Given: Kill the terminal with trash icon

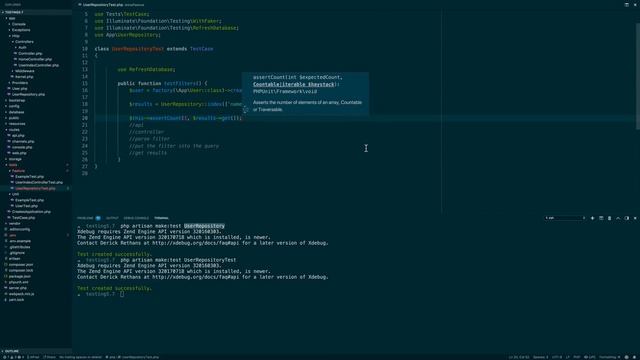Looking at the screenshot, I should pos(609,218).
